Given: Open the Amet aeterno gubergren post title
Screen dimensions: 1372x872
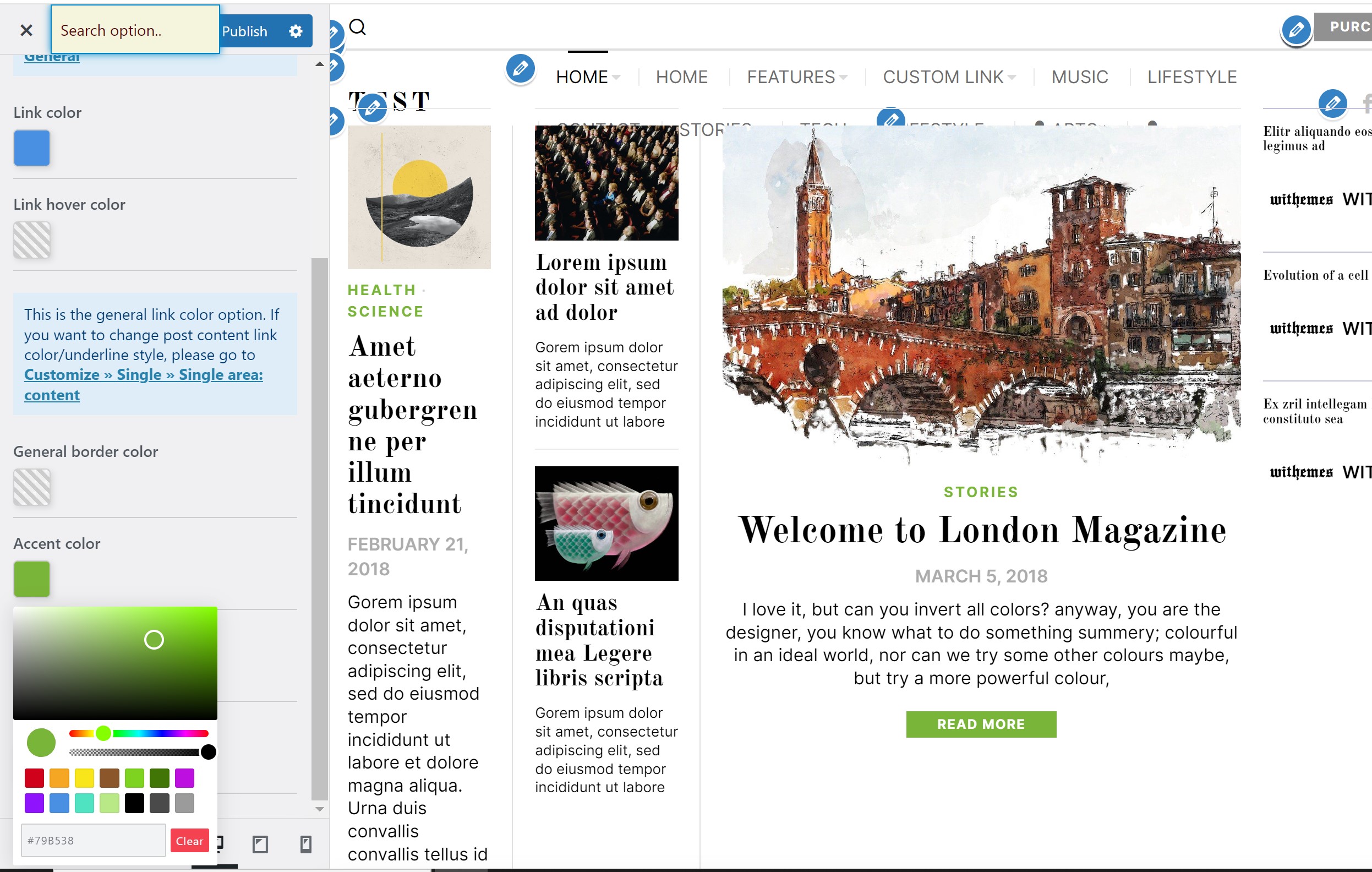Looking at the screenshot, I should 413,424.
